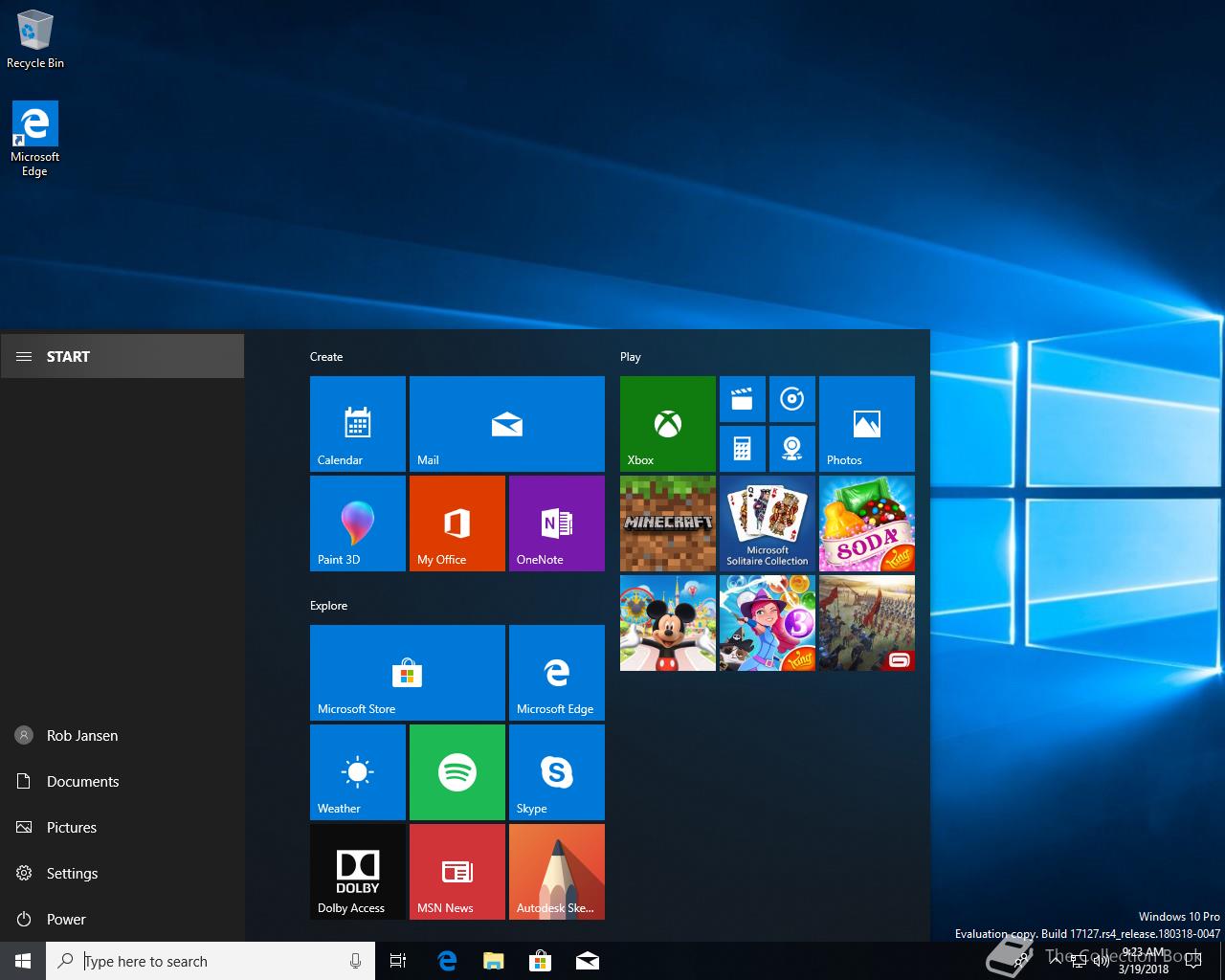Launch Edge from the taskbar
1225x980 pixels.
447,961
